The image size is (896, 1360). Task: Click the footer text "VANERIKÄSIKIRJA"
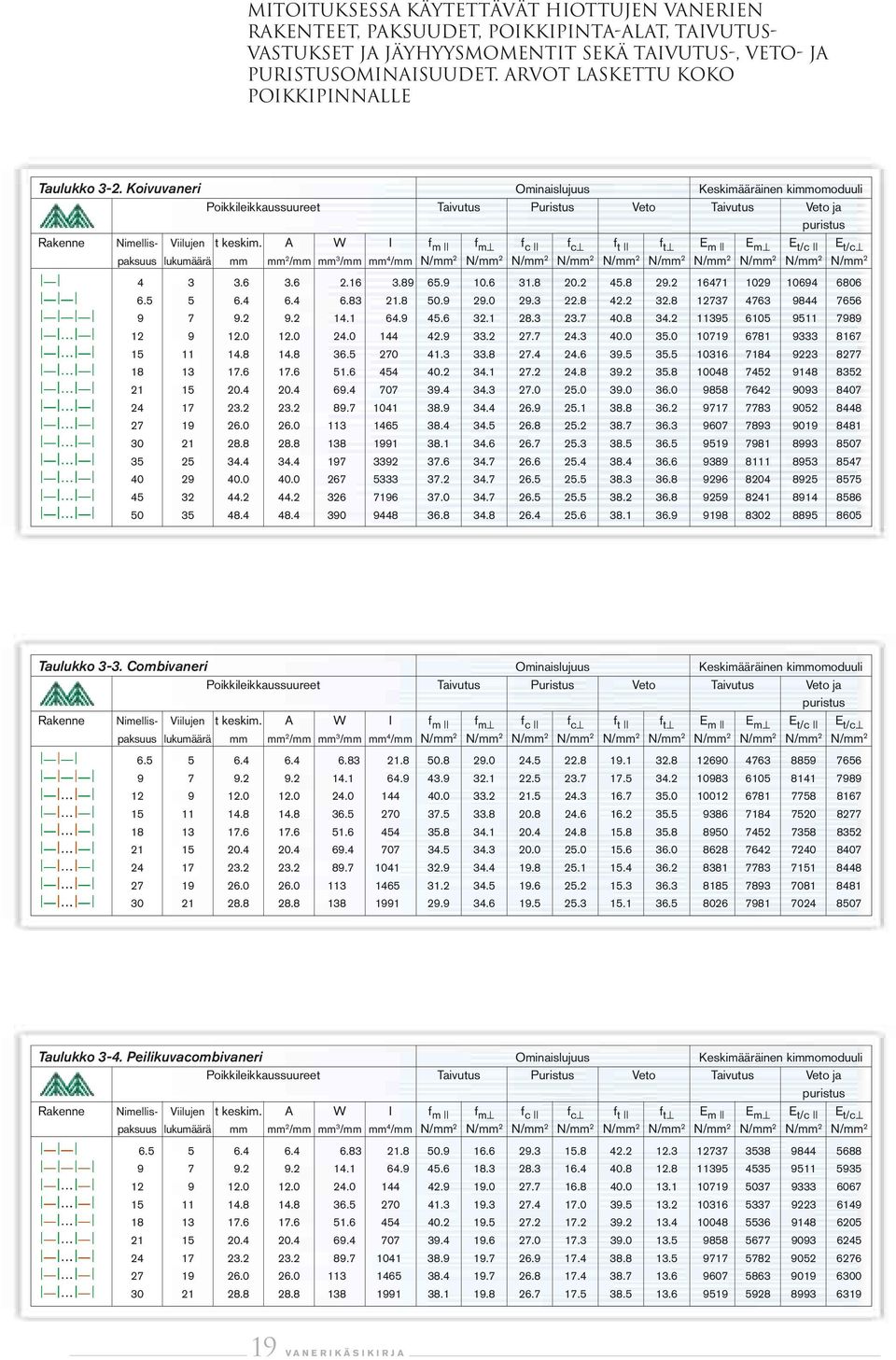[345, 1353]
